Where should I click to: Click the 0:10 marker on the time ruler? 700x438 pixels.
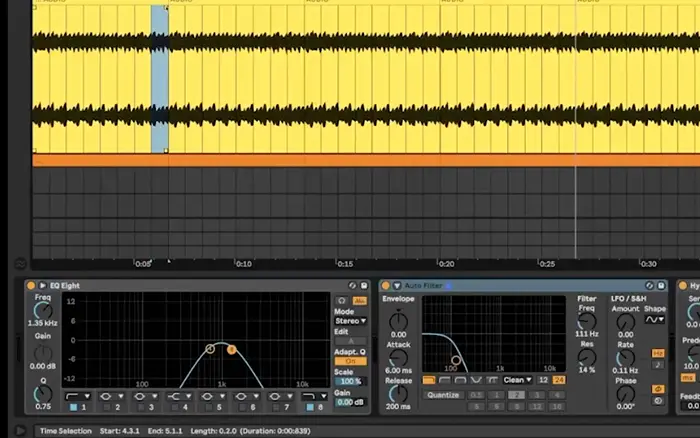(243, 264)
